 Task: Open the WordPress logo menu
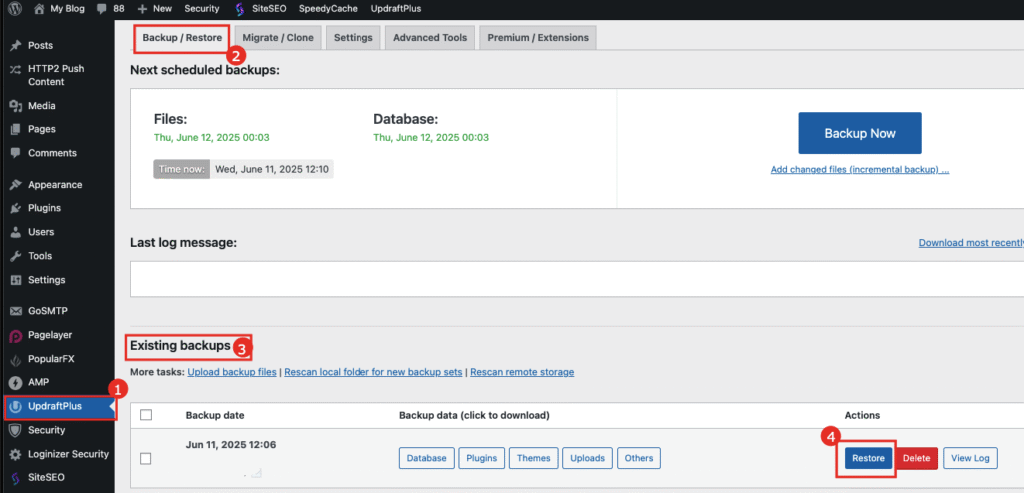(14, 9)
